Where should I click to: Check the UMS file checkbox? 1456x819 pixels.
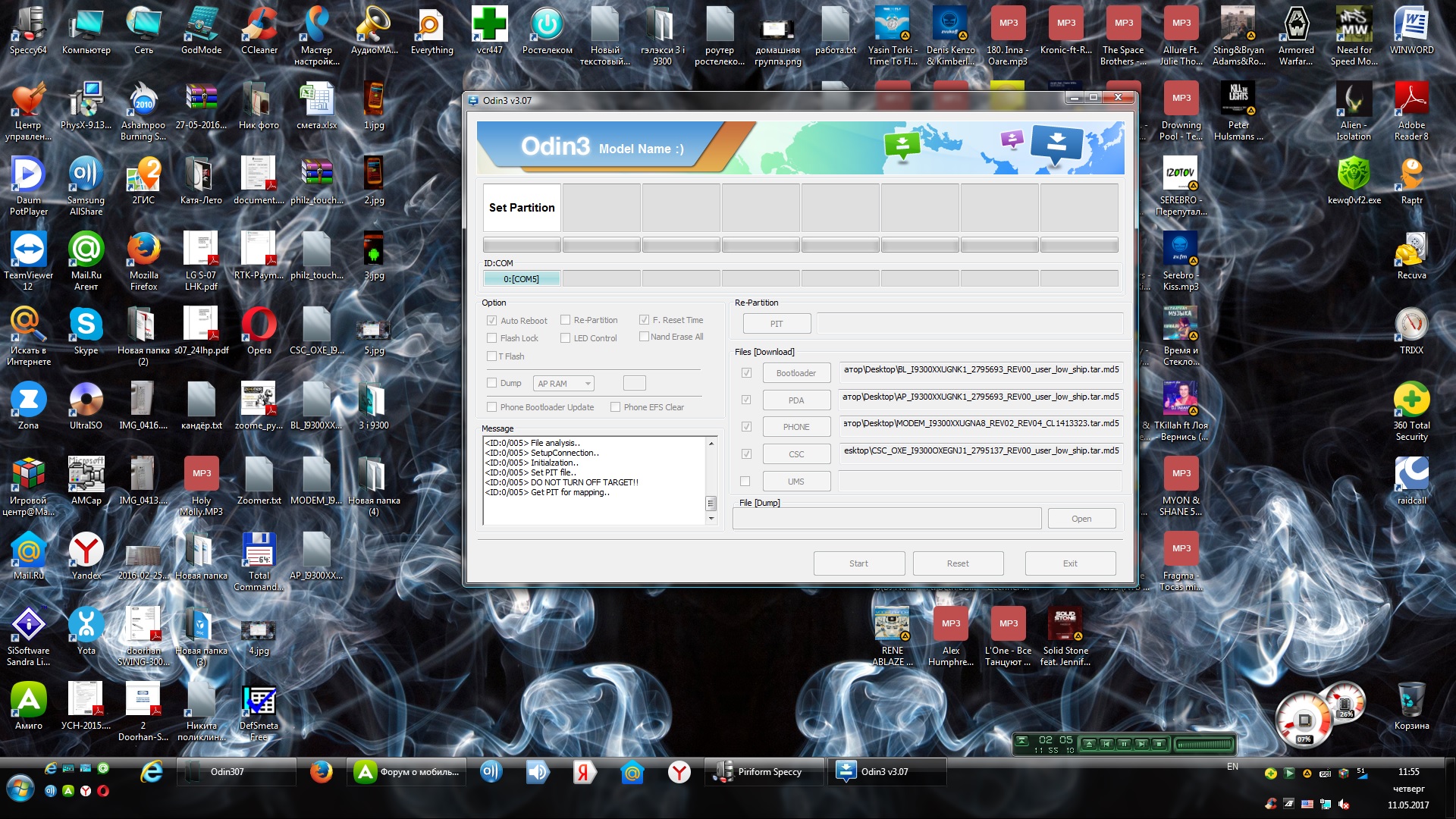(x=745, y=482)
